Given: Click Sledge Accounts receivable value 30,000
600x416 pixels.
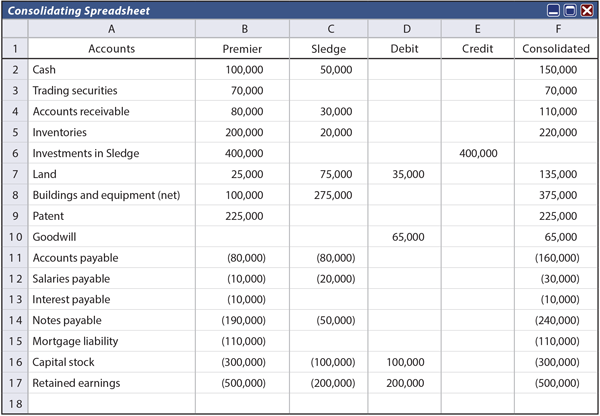Looking at the screenshot, I should coord(336,111).
